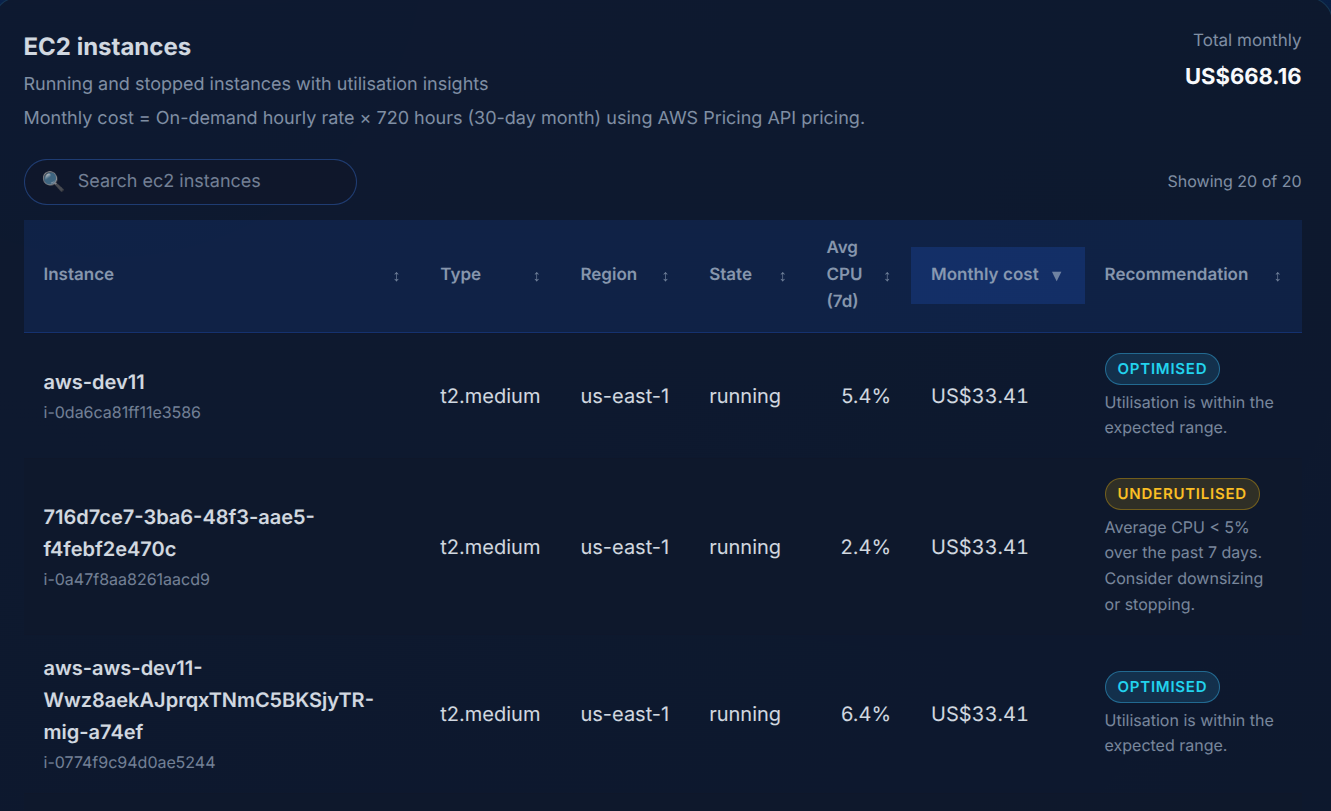Open the aws-aws-dev11 mig-a74ef instance
Viewport: 1331px width, 811px height.
coord(208,700)
